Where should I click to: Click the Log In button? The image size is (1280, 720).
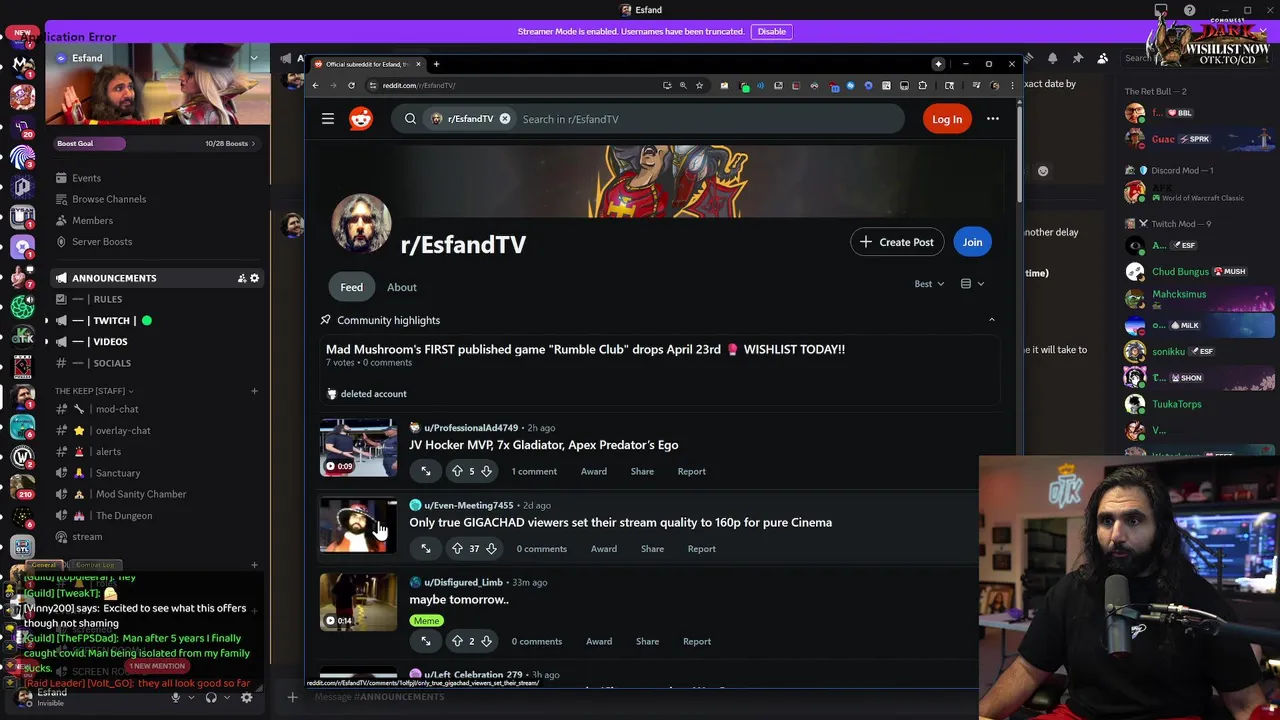pyautogui.click(x=947, y=119)
